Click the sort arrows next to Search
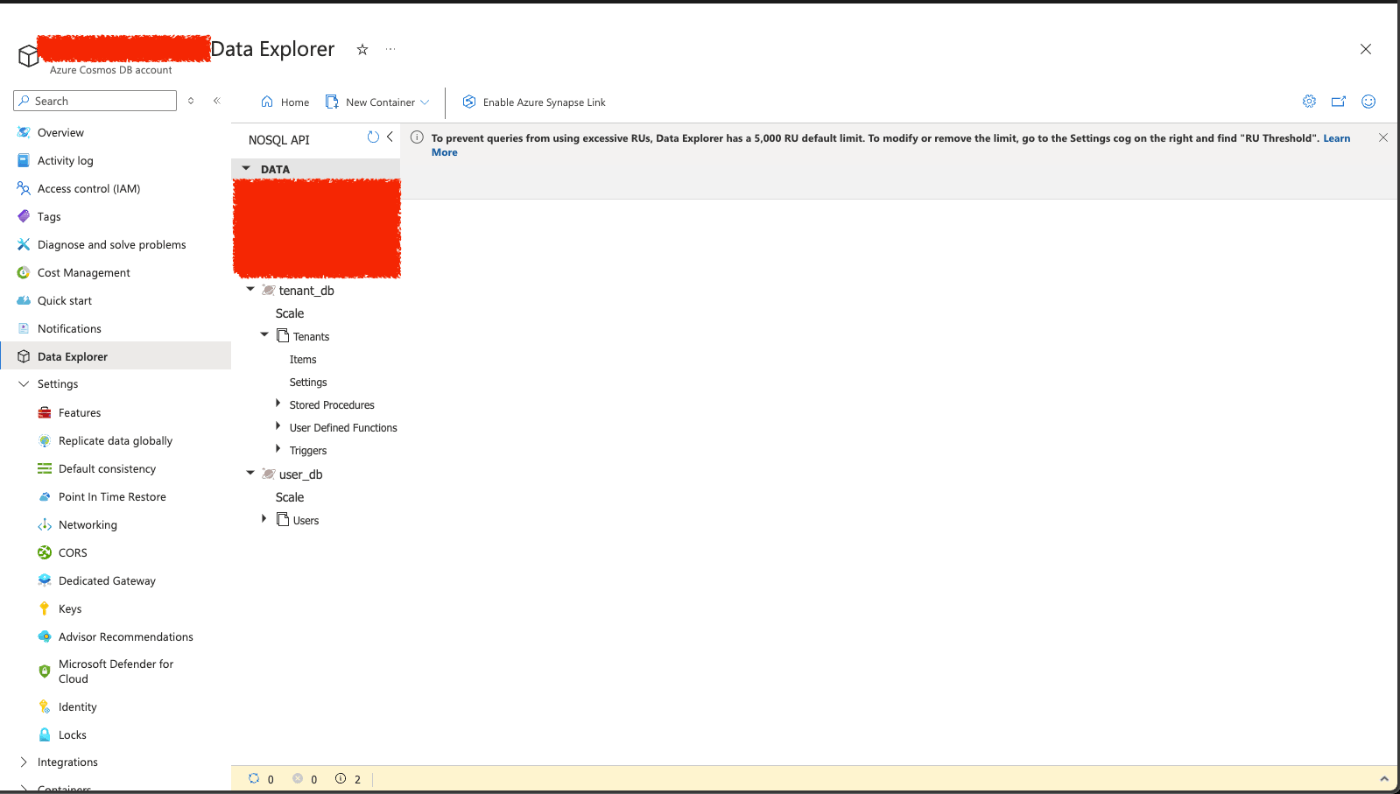 coord(191,101)
